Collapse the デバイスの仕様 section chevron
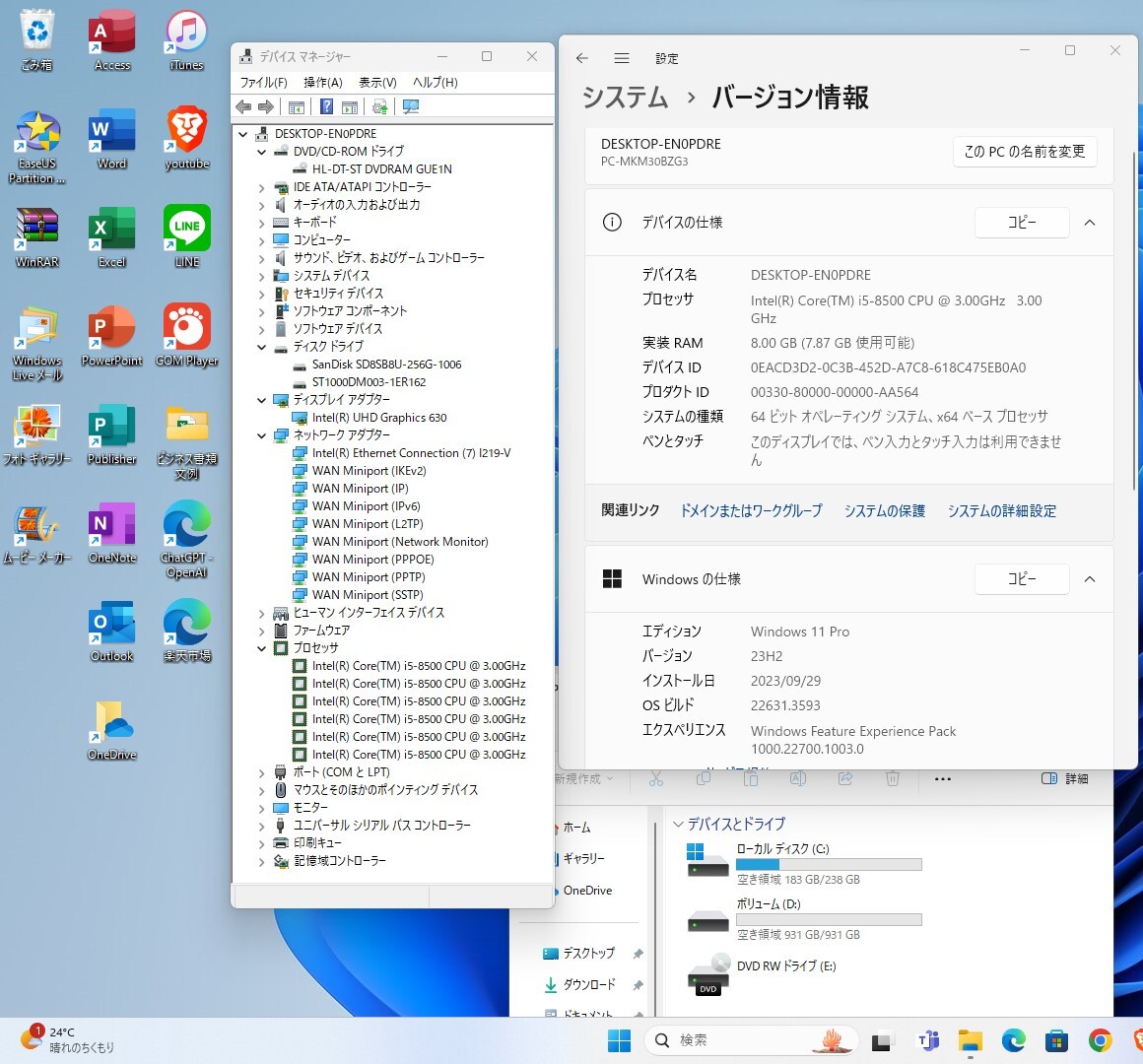Screen dimensions: 1143x1064 (1090, 223)
